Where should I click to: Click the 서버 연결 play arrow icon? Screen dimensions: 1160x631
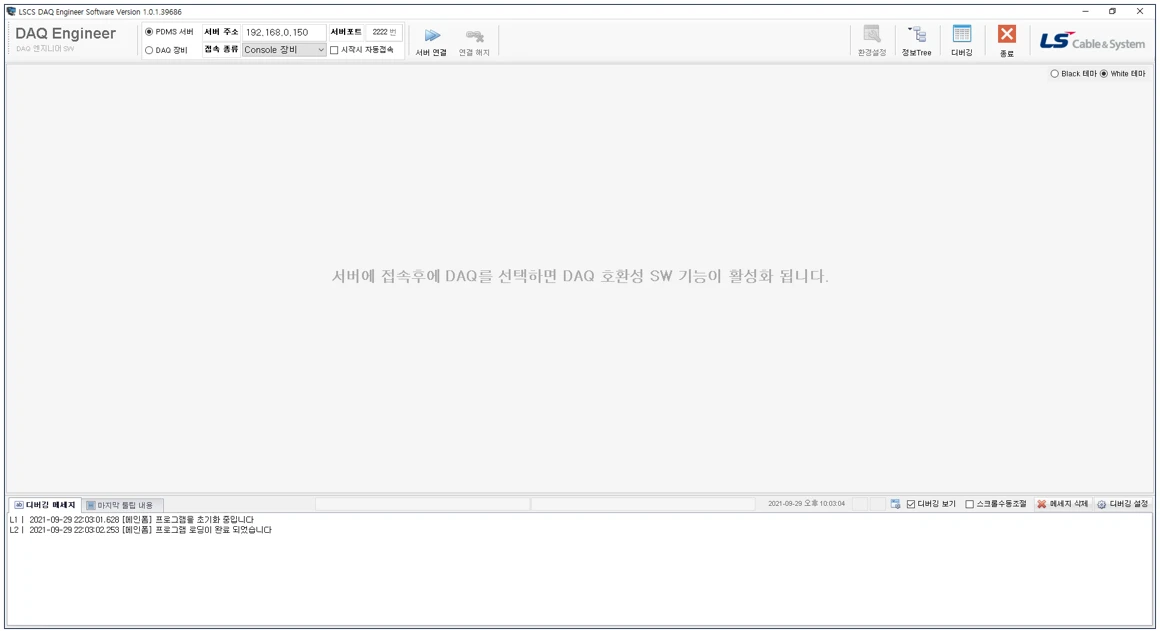click(x=432, y=36)
